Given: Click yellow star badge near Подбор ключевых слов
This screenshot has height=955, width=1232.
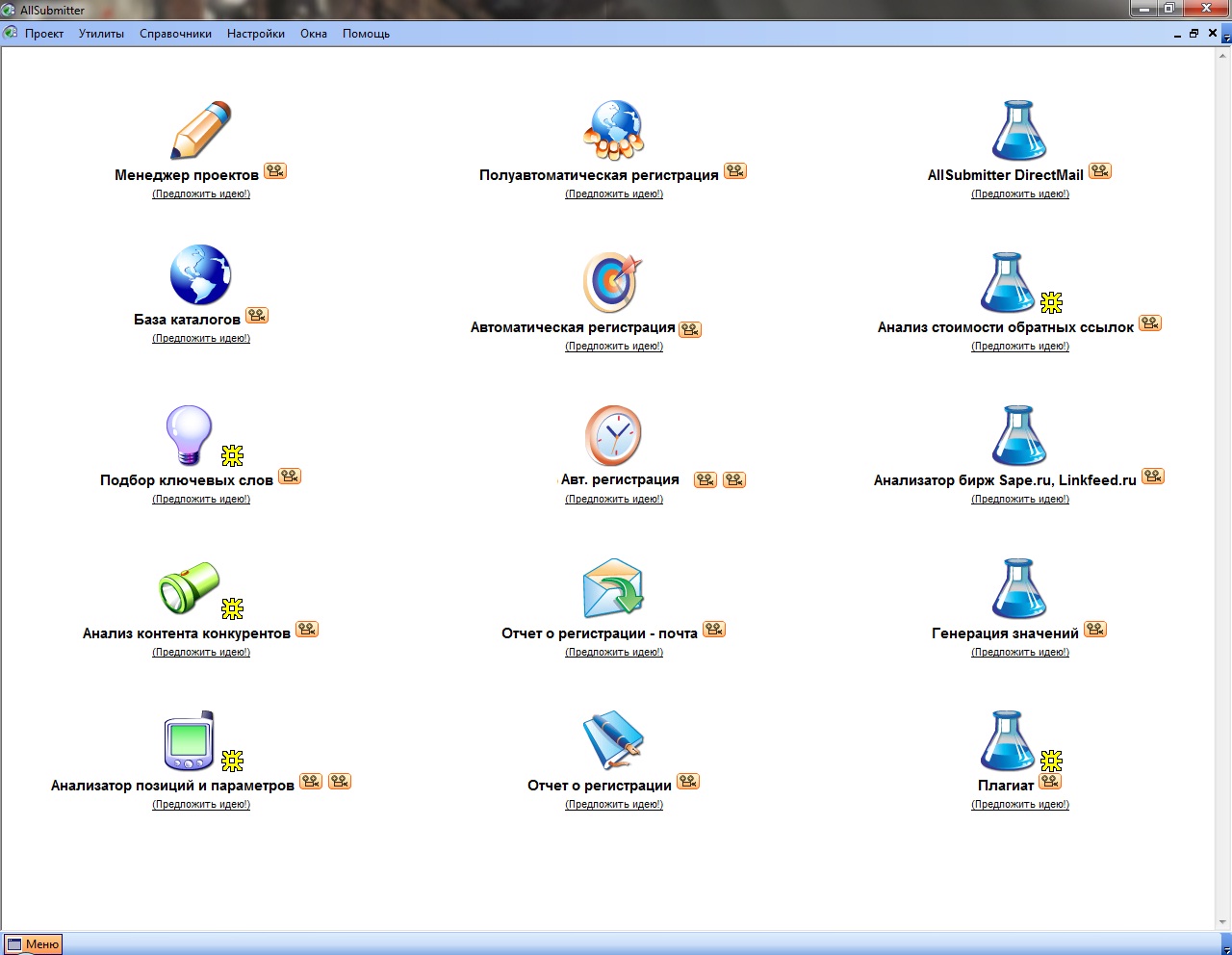Looking at the screenshot, I should pos(232,455).
